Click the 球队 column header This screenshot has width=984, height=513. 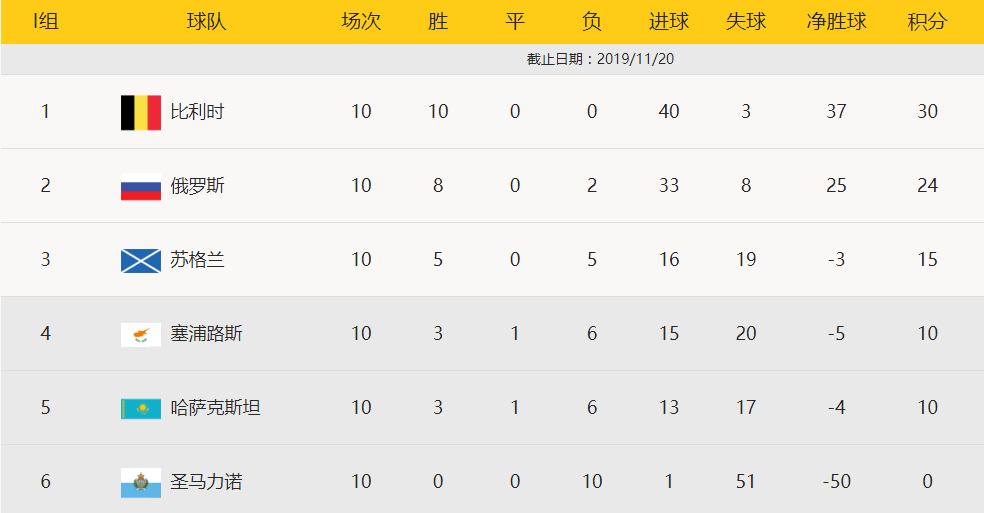point(206,22)
